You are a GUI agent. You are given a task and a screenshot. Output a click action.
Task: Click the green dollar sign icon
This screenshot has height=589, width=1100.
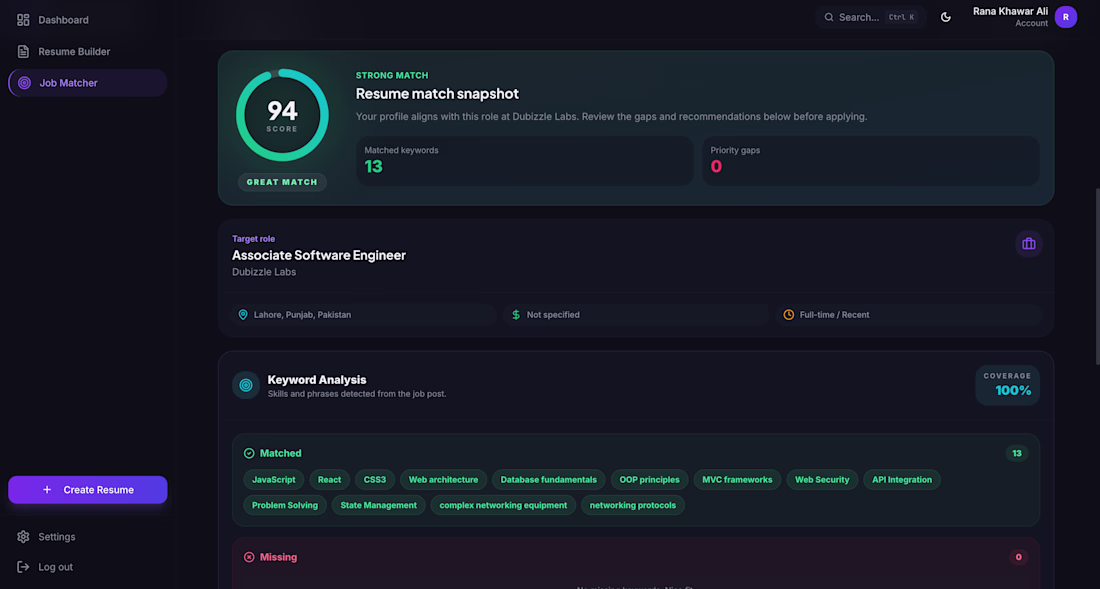click(516, 315)
